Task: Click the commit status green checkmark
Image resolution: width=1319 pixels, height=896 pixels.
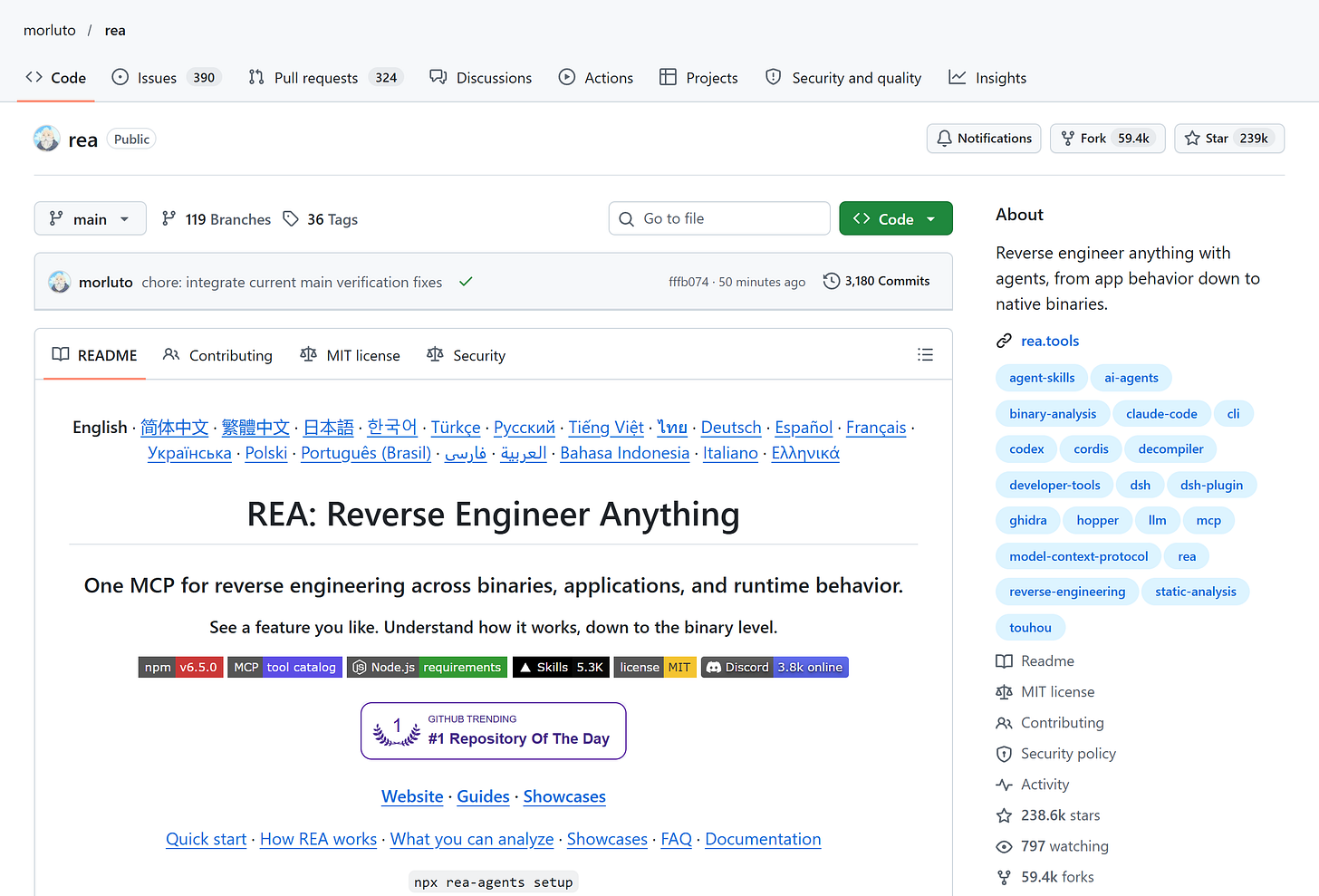Action: click(466, 282)
